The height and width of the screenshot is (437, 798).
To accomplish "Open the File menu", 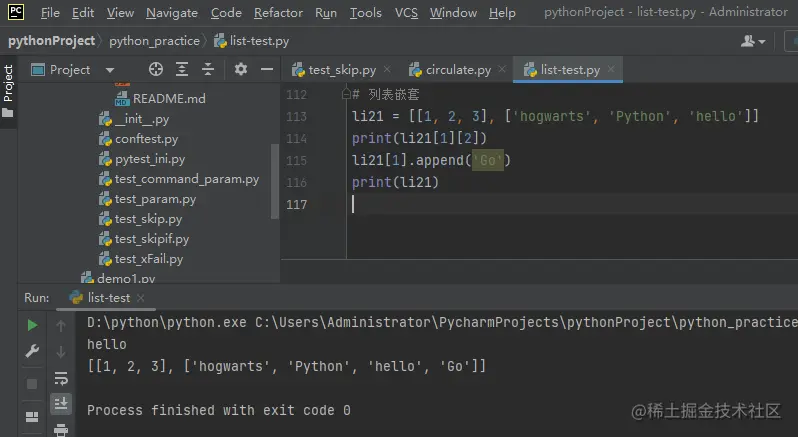I will coord(50,13).
